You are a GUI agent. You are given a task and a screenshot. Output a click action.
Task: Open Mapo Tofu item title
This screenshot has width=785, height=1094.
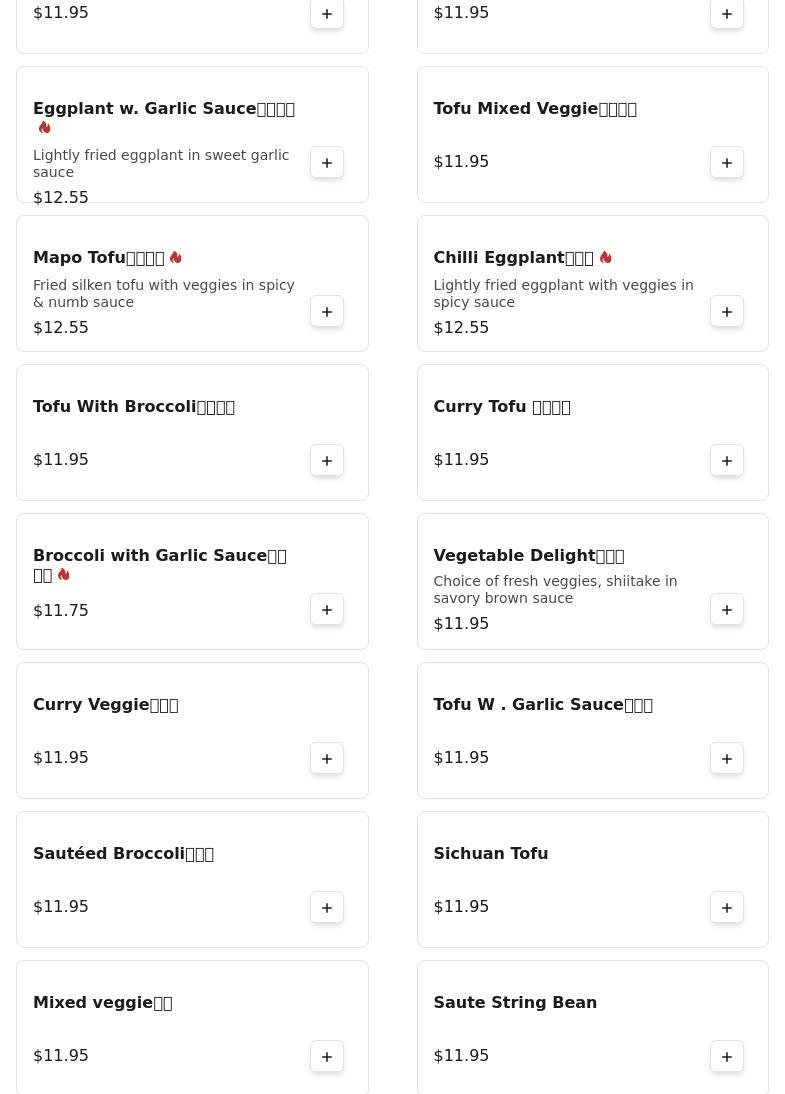tap(98, 258)
